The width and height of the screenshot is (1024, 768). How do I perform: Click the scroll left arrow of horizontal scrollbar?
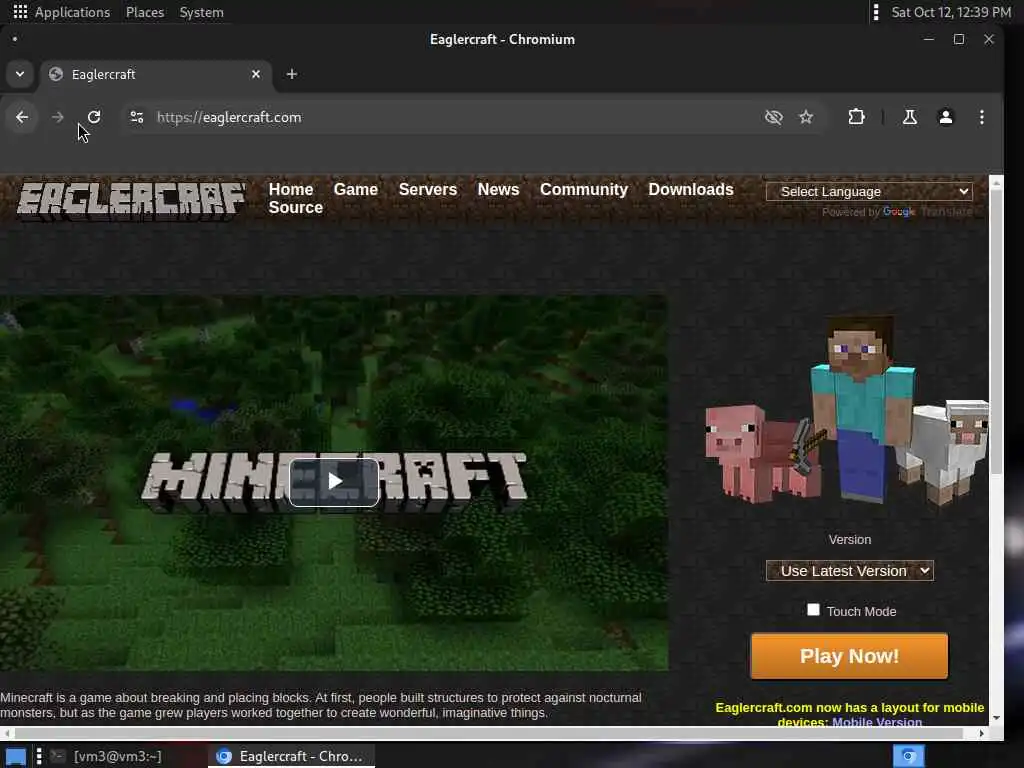coord(7,733)
